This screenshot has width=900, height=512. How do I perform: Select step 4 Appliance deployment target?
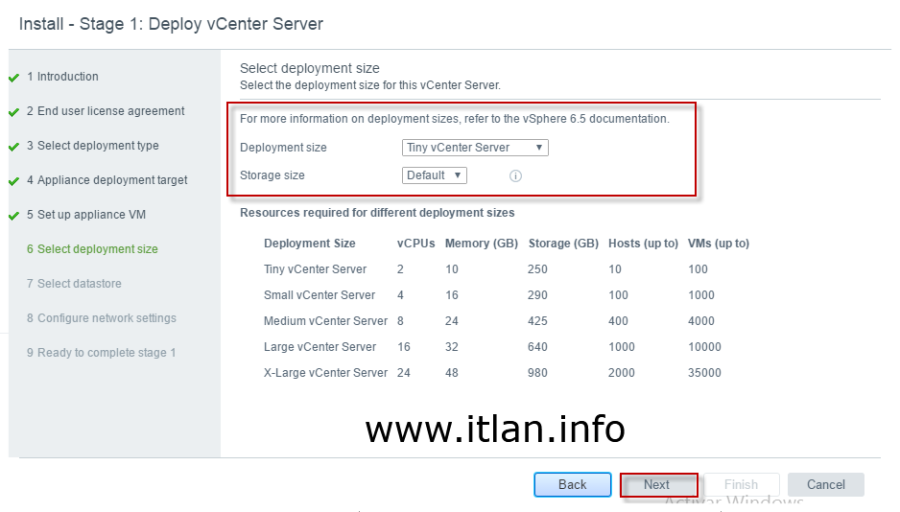[x=106, y=180]
